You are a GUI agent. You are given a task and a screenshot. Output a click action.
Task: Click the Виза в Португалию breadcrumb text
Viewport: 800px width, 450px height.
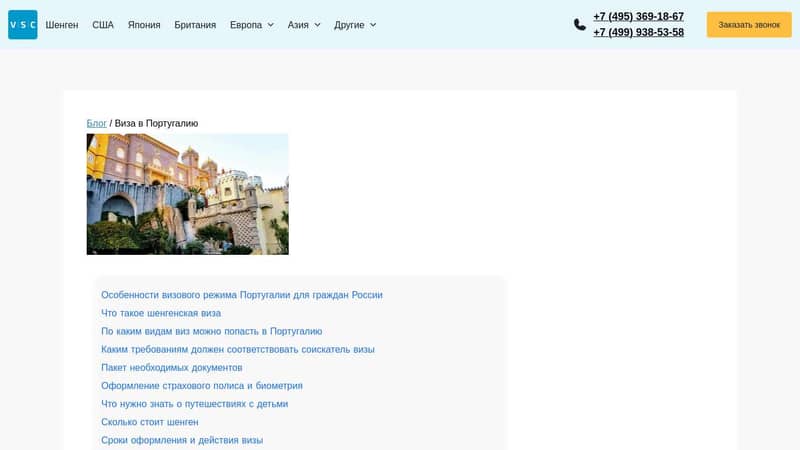[156, 123]
